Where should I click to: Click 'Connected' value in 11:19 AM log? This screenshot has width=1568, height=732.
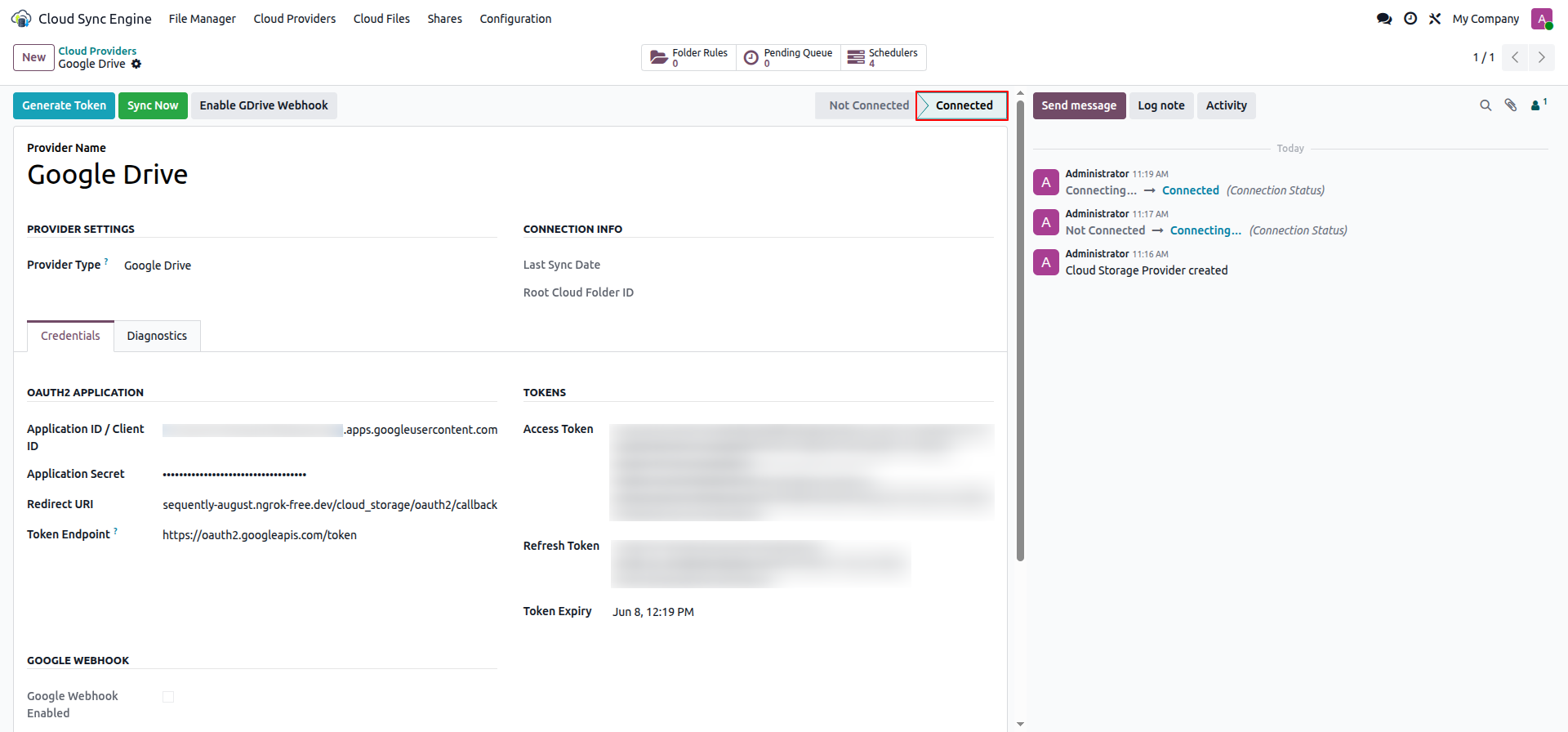tap(1190, 190)
